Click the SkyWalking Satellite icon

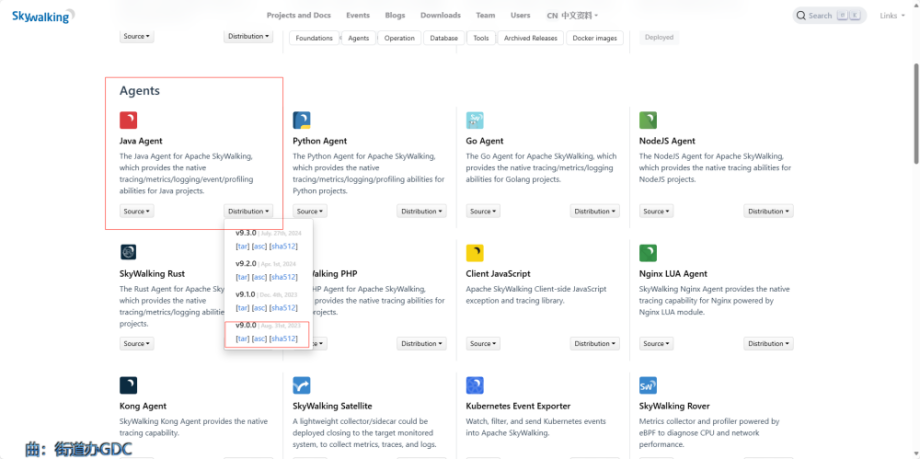point(302,386)
